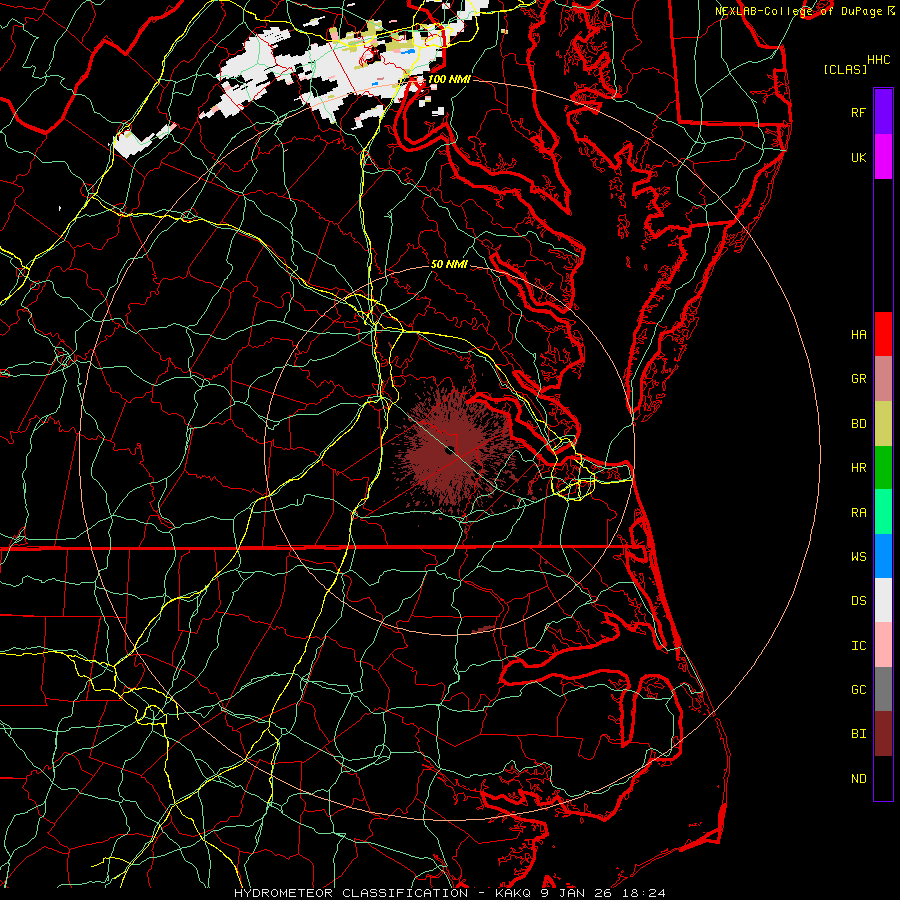900x900 pixels.
Task: Click the UK legend label
Action: pyautogui.click(x=858, y=157)
